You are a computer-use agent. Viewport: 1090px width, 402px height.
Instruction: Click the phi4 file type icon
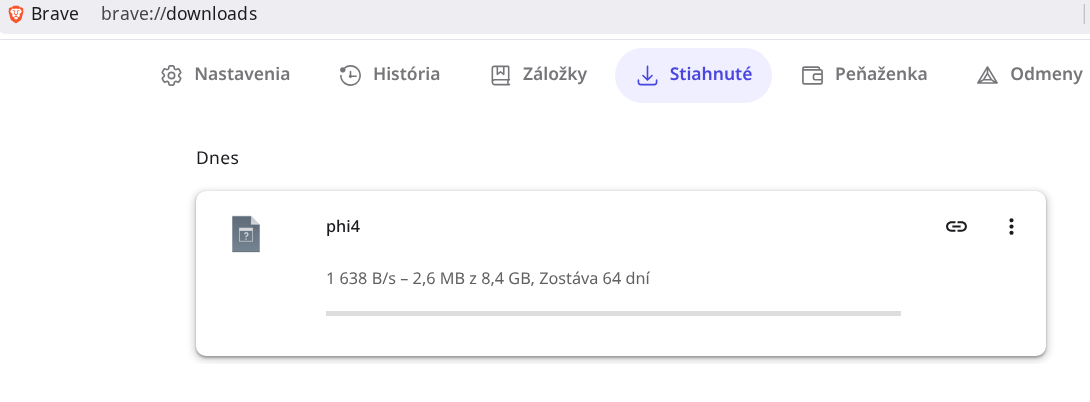[246, 234]
